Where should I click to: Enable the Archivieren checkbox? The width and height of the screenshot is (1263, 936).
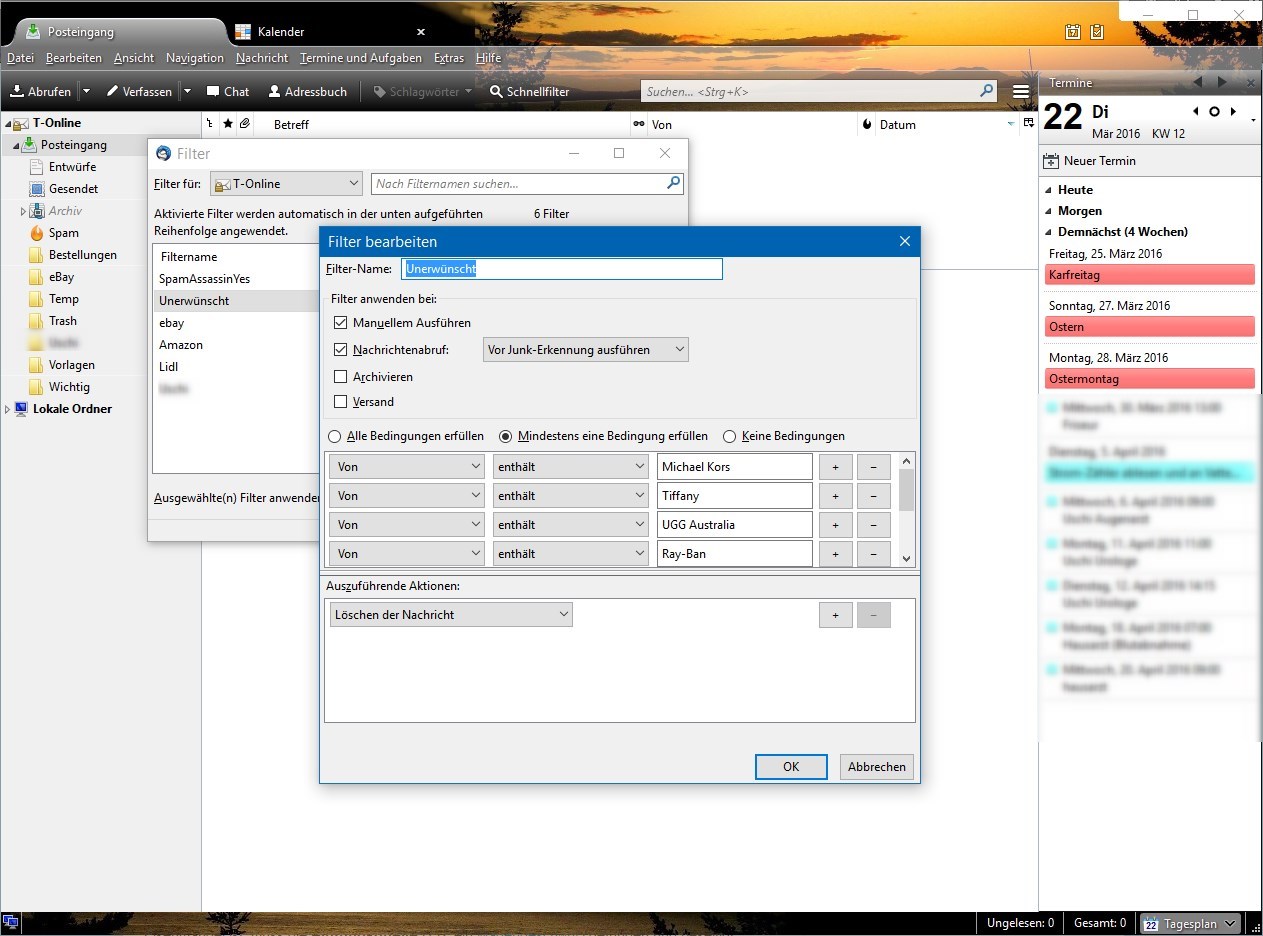tap(340, 377)
